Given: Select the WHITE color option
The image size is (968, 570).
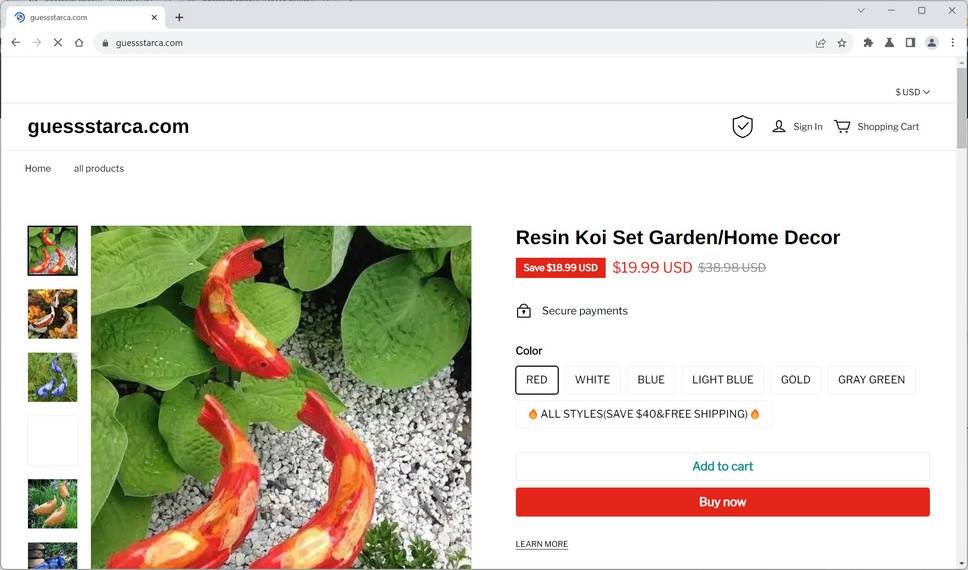Looking at the screenshot, I should pos(592,380).
